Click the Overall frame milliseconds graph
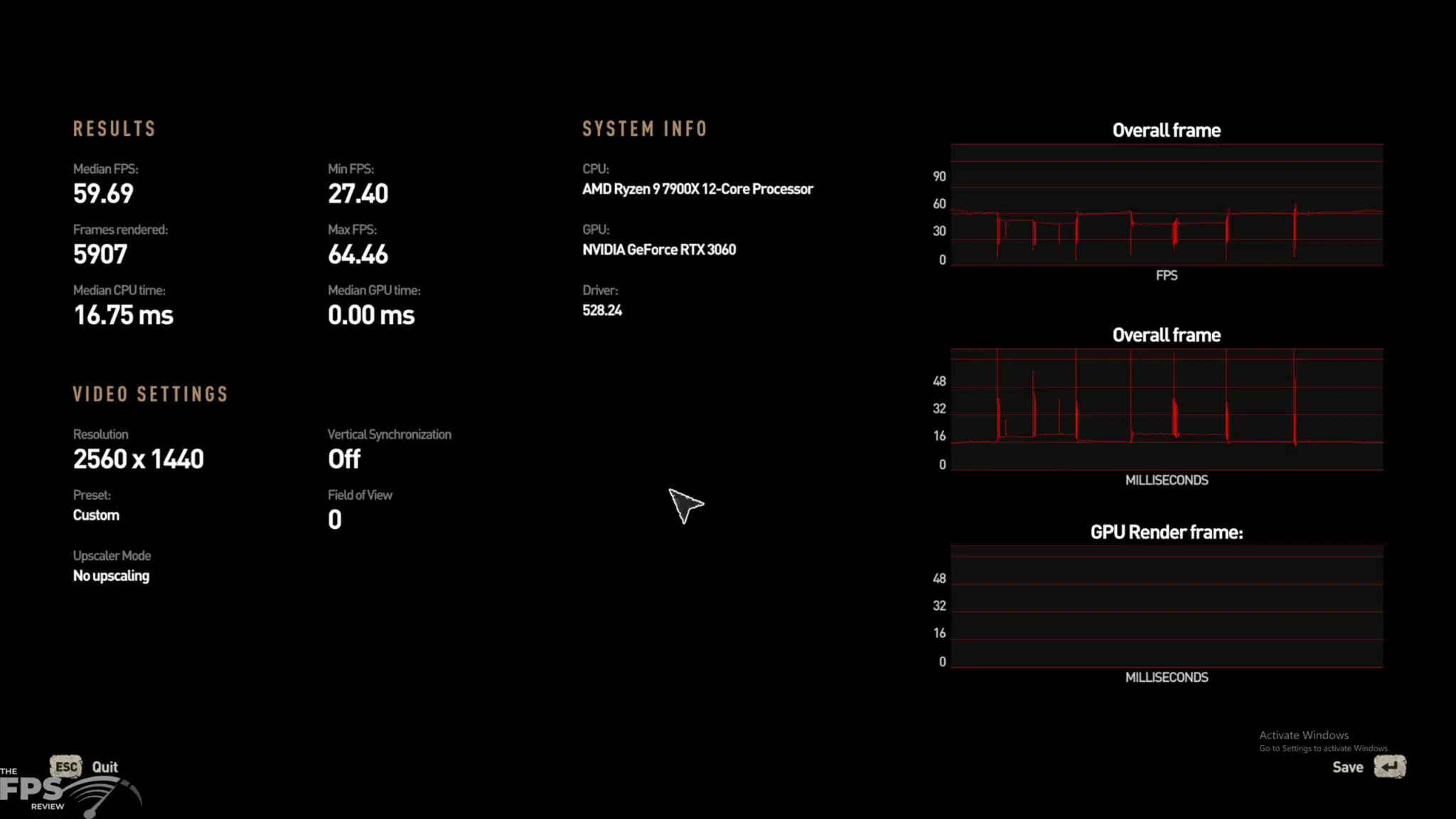This screenshot has height=819, width=1456. point(1167,409)
